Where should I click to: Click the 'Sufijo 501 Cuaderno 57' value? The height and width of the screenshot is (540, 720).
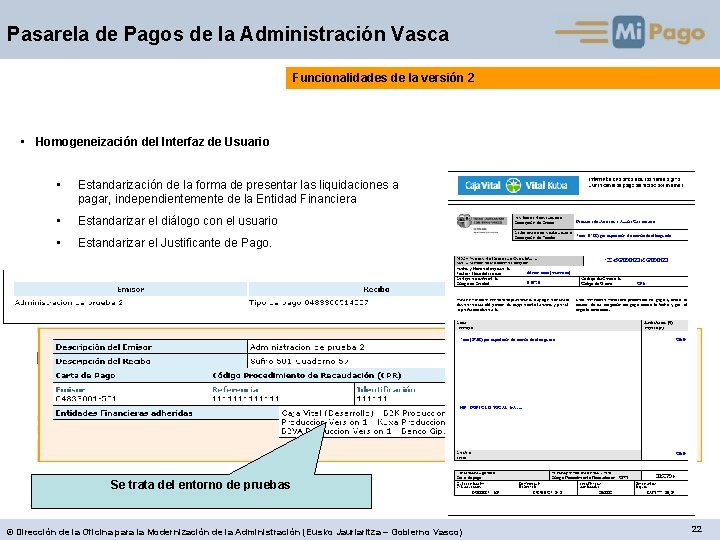click(299, 361)
